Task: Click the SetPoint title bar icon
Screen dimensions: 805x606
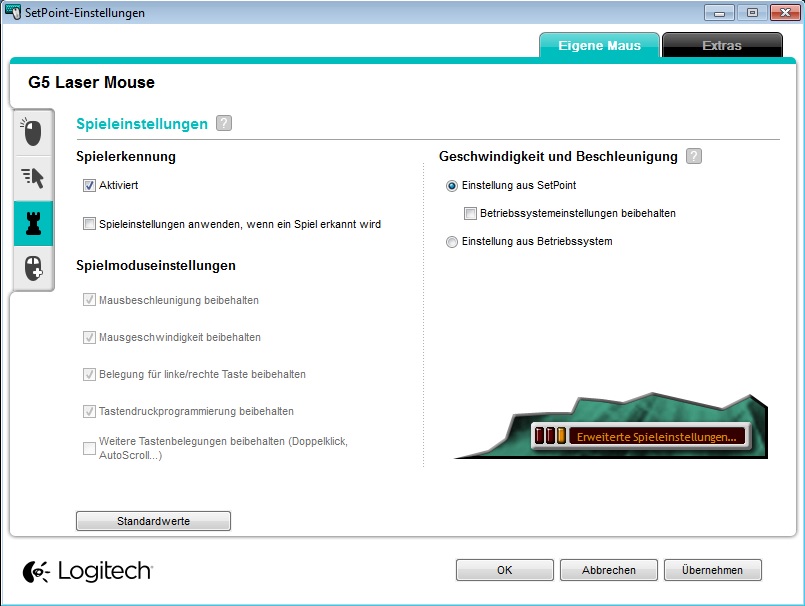Action: pos(13,12)
